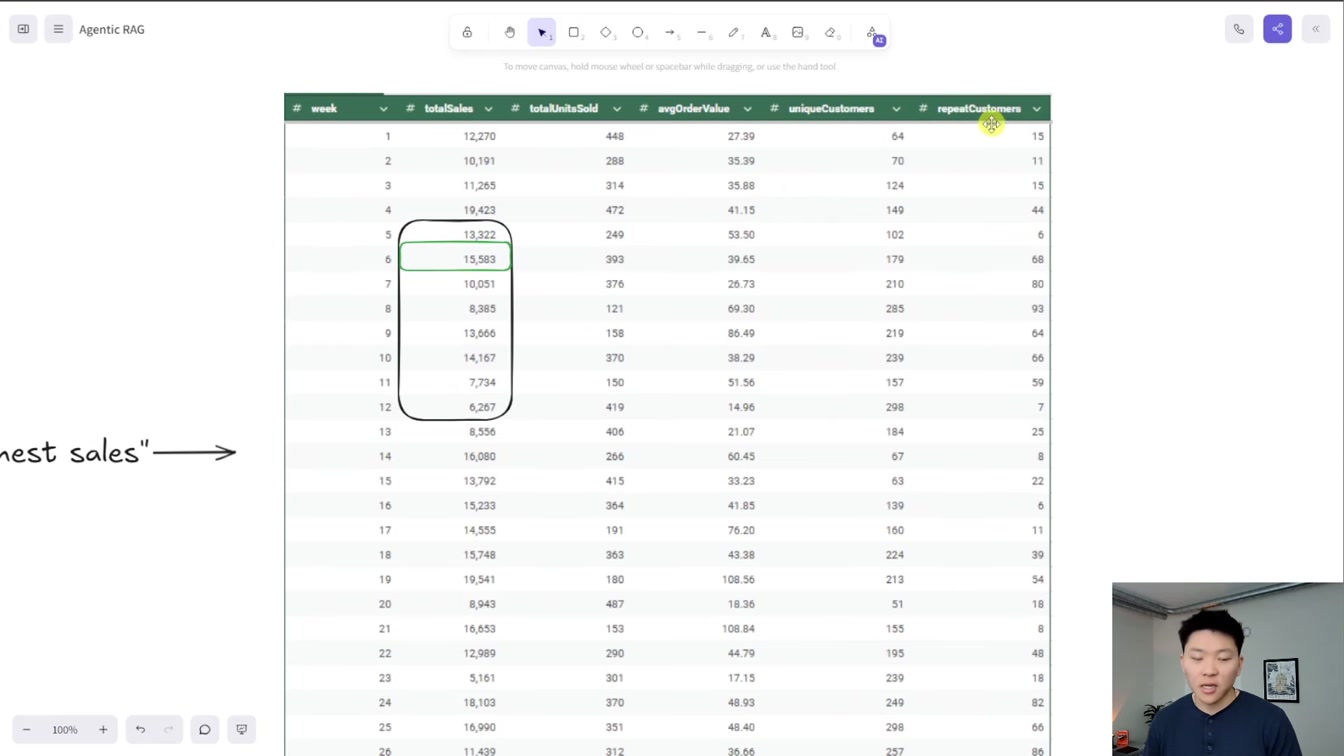Click the 5,161 total sales cell
The image size is (1344, 756).
(x=482, y=678)
